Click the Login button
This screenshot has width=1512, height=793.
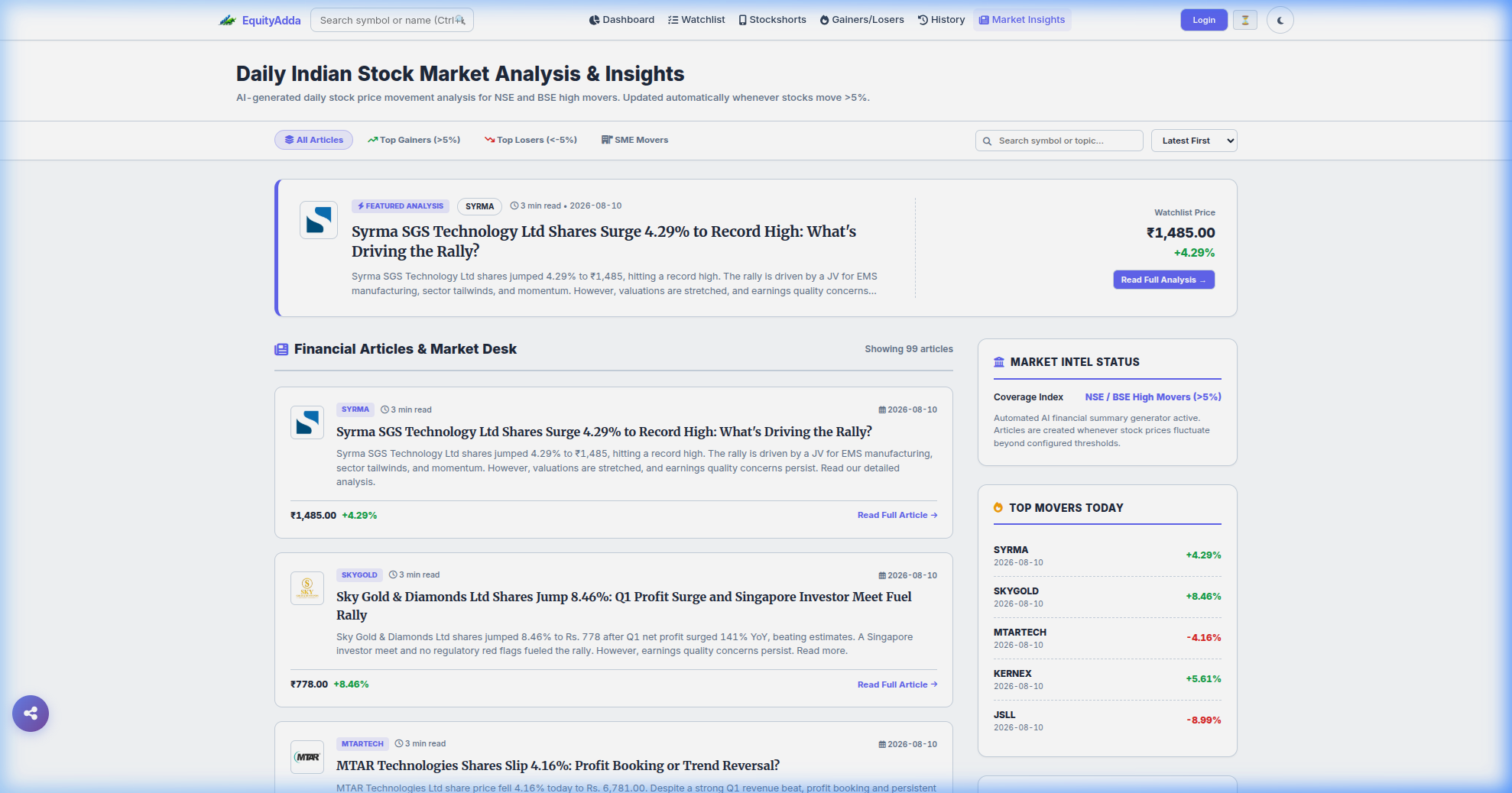pyautogui.click(x=1204, y=20)
